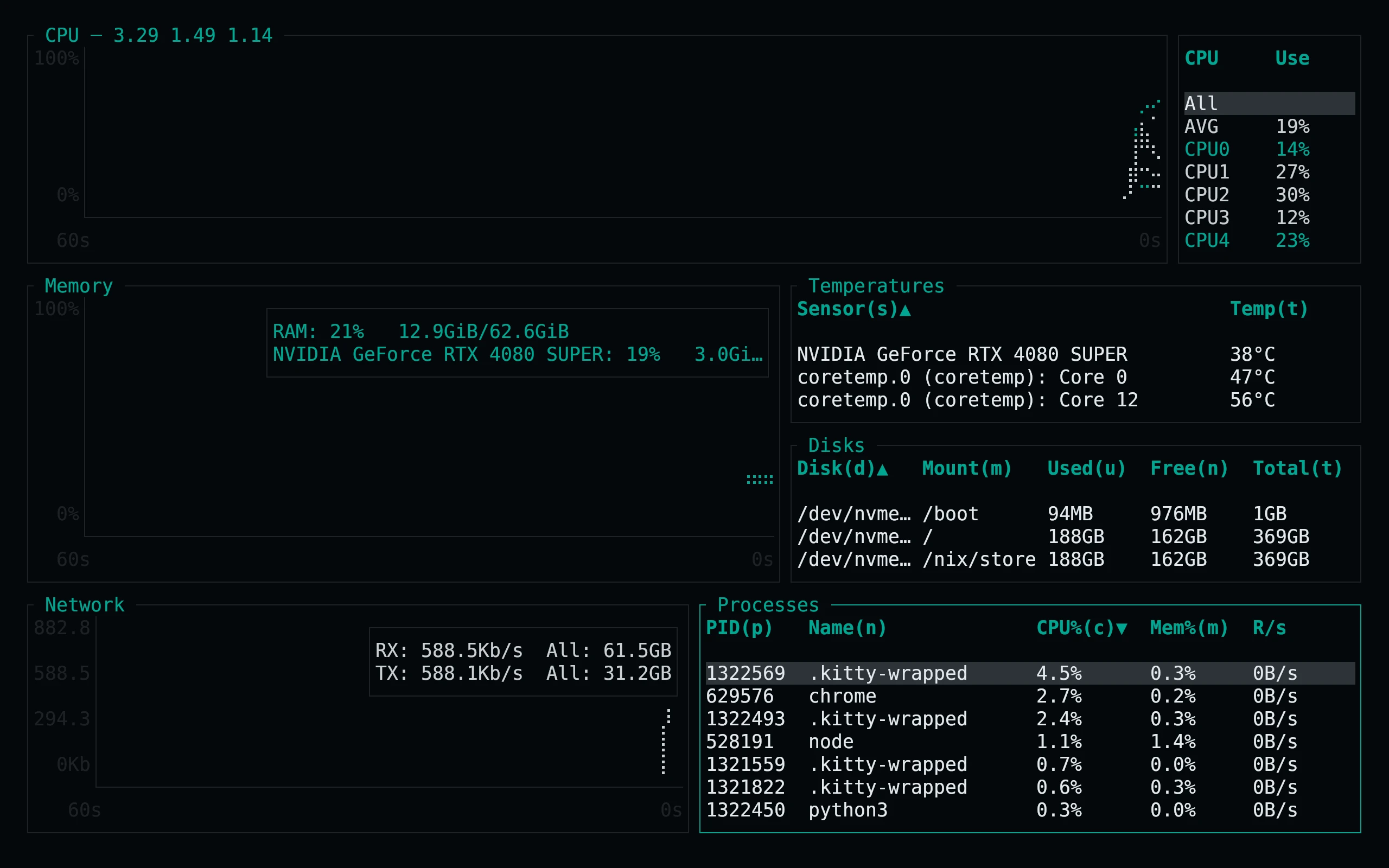Sort temperatures by Temp(t) column
This screenshot has height=868, width=1389.
coord(1269,309)
